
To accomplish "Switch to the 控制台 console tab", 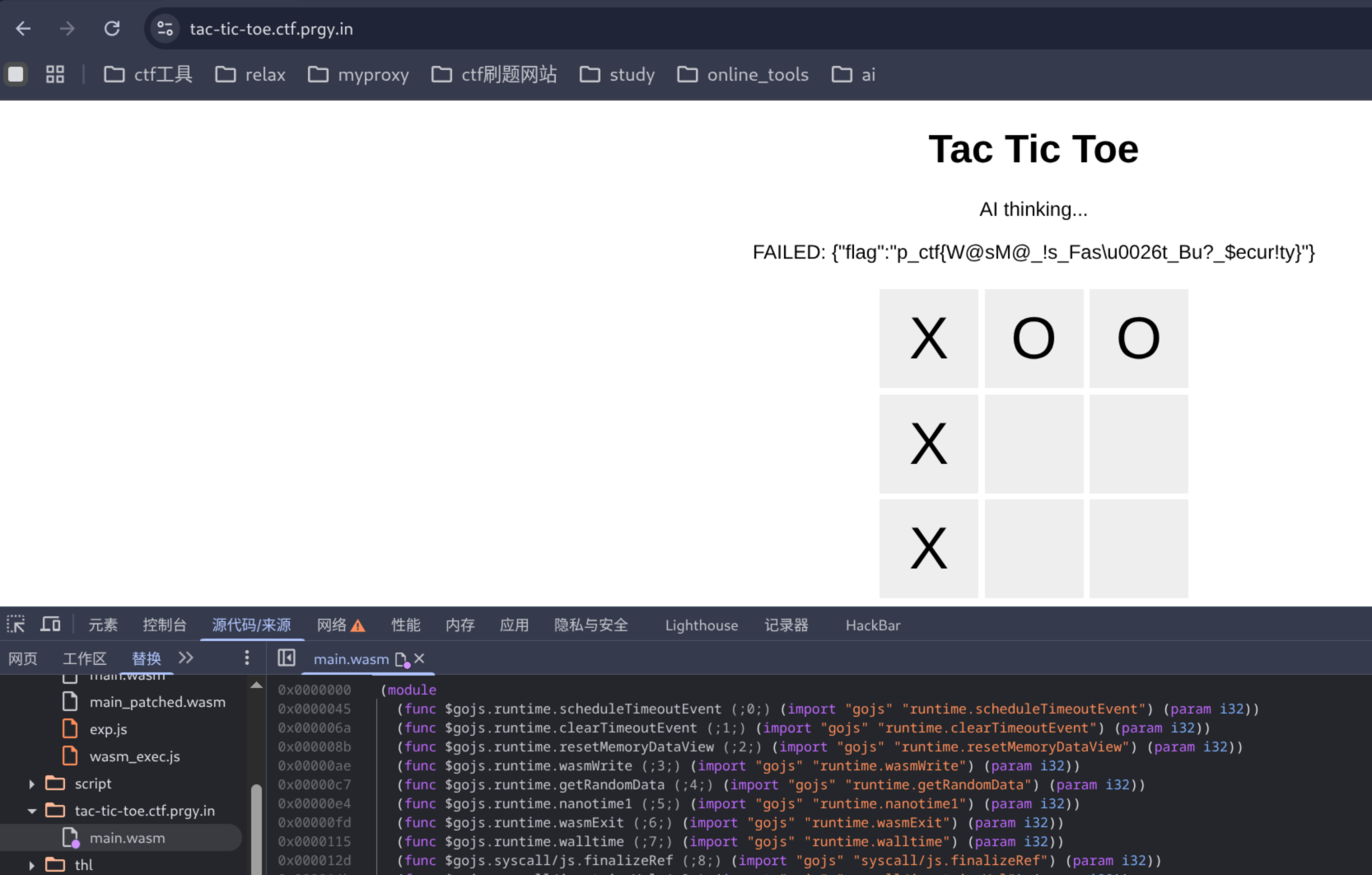I will tap(164, 625).
